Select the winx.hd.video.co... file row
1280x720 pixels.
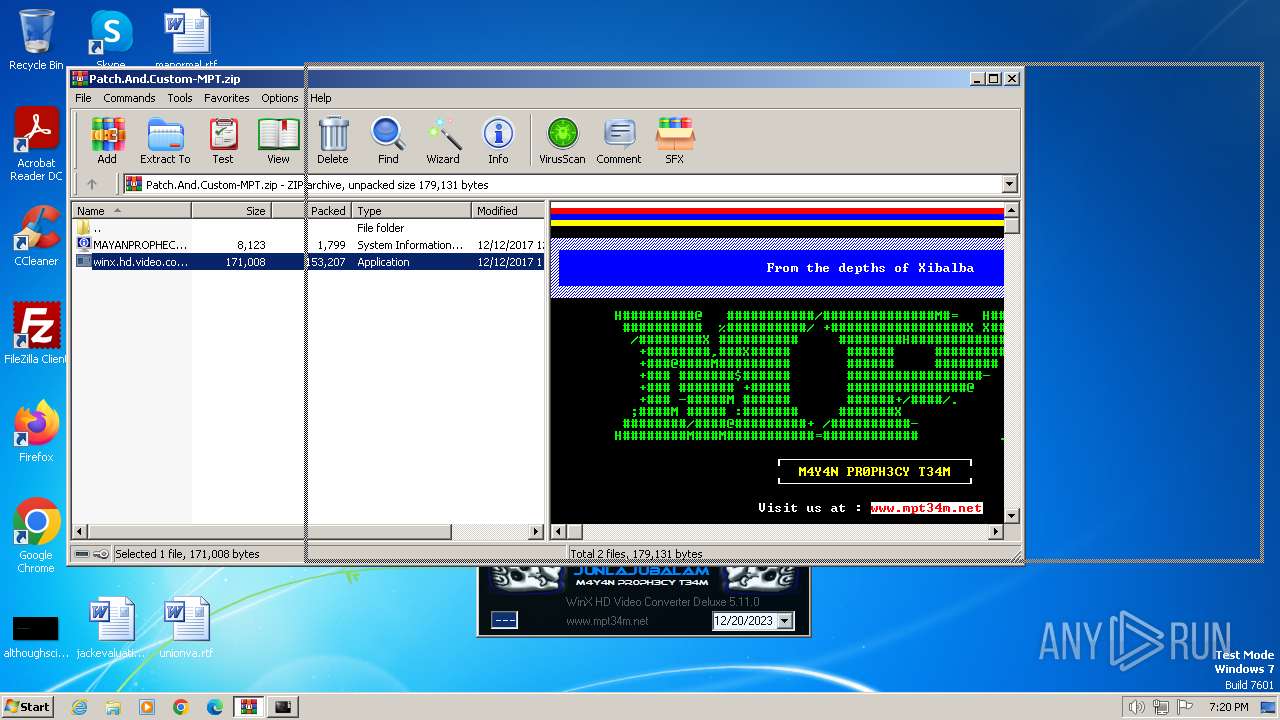click(x=308, y=262)
